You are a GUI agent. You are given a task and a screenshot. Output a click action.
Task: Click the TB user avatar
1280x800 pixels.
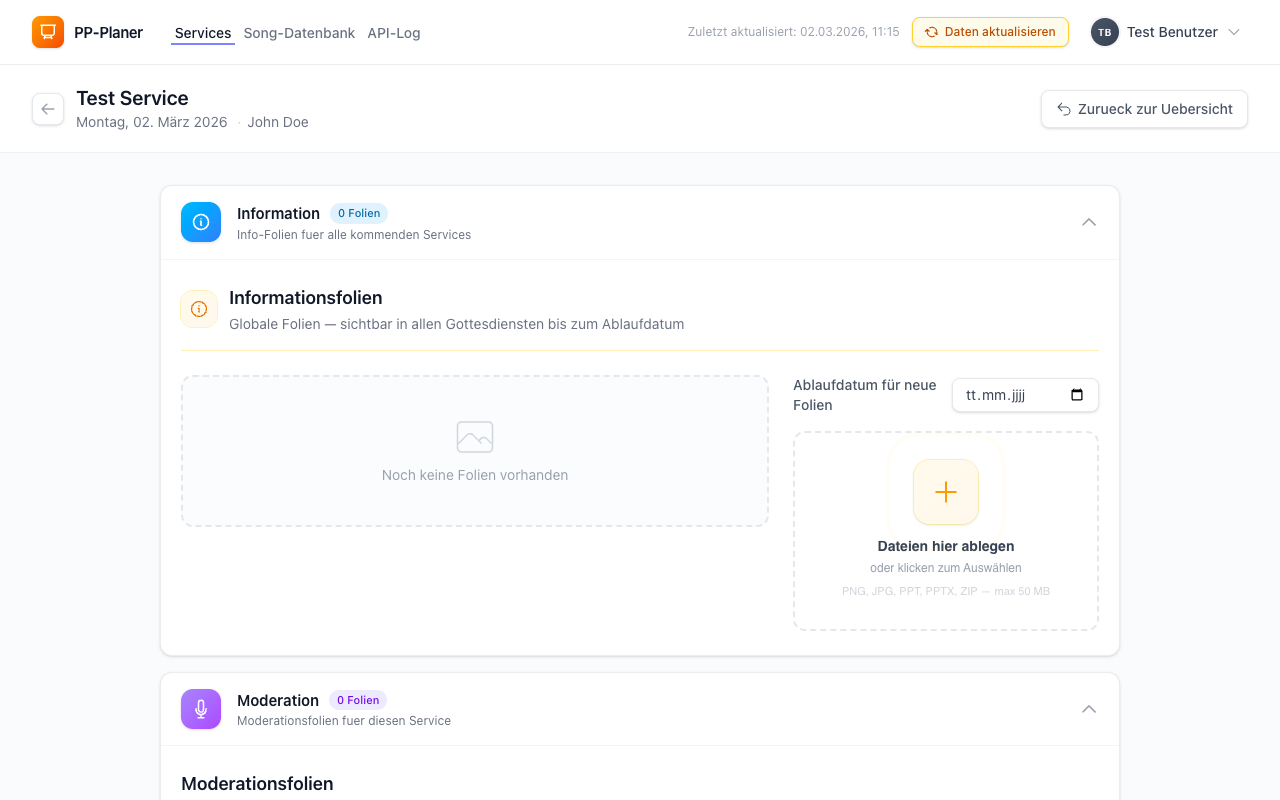pos(1104,32)
